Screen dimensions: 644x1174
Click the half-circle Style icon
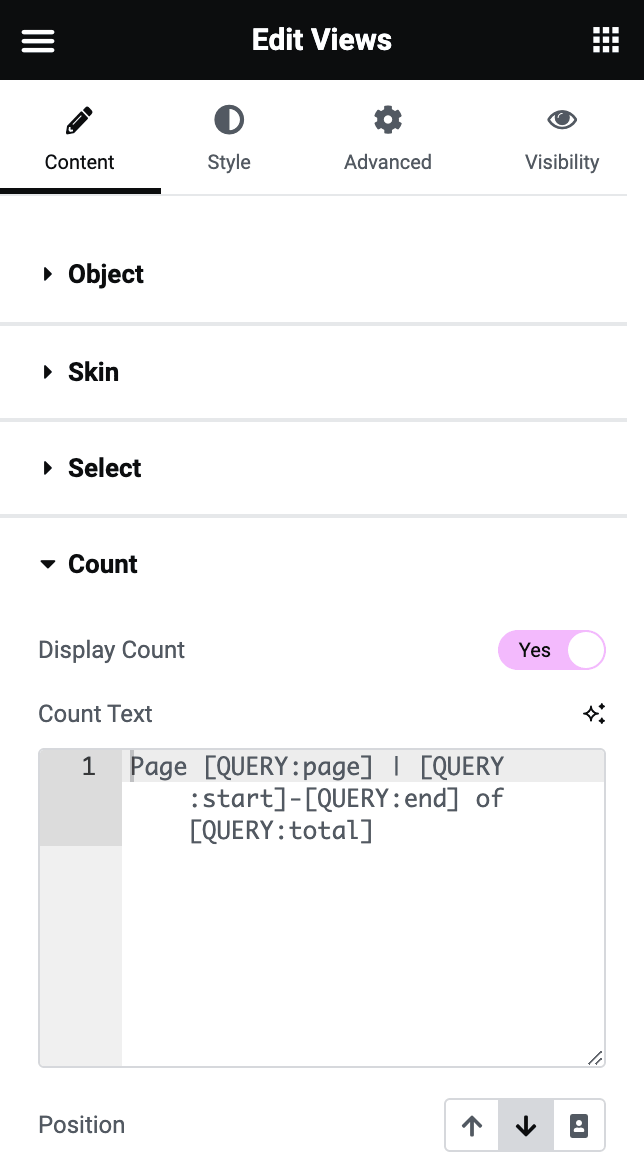[229, 121]
